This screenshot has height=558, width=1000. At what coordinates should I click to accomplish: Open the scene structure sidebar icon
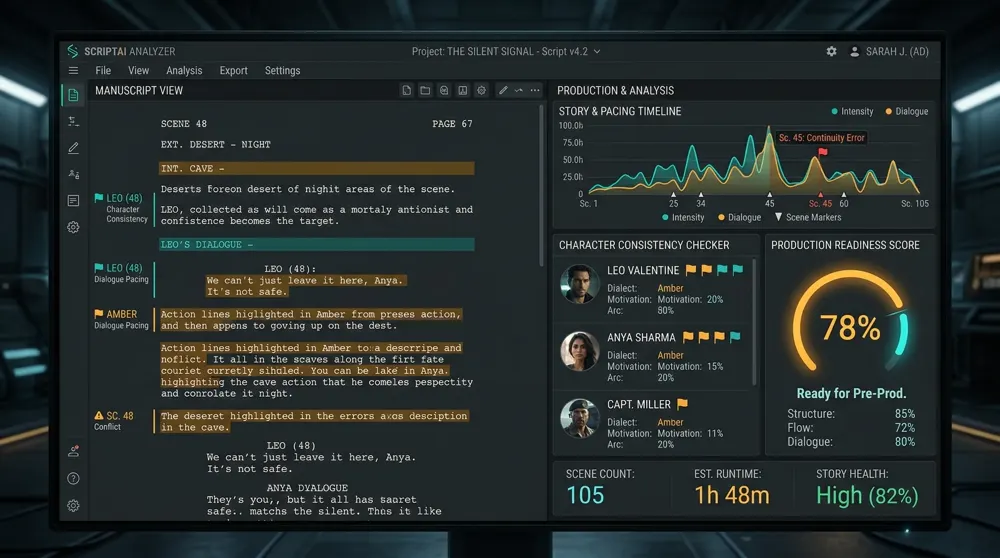73,121
